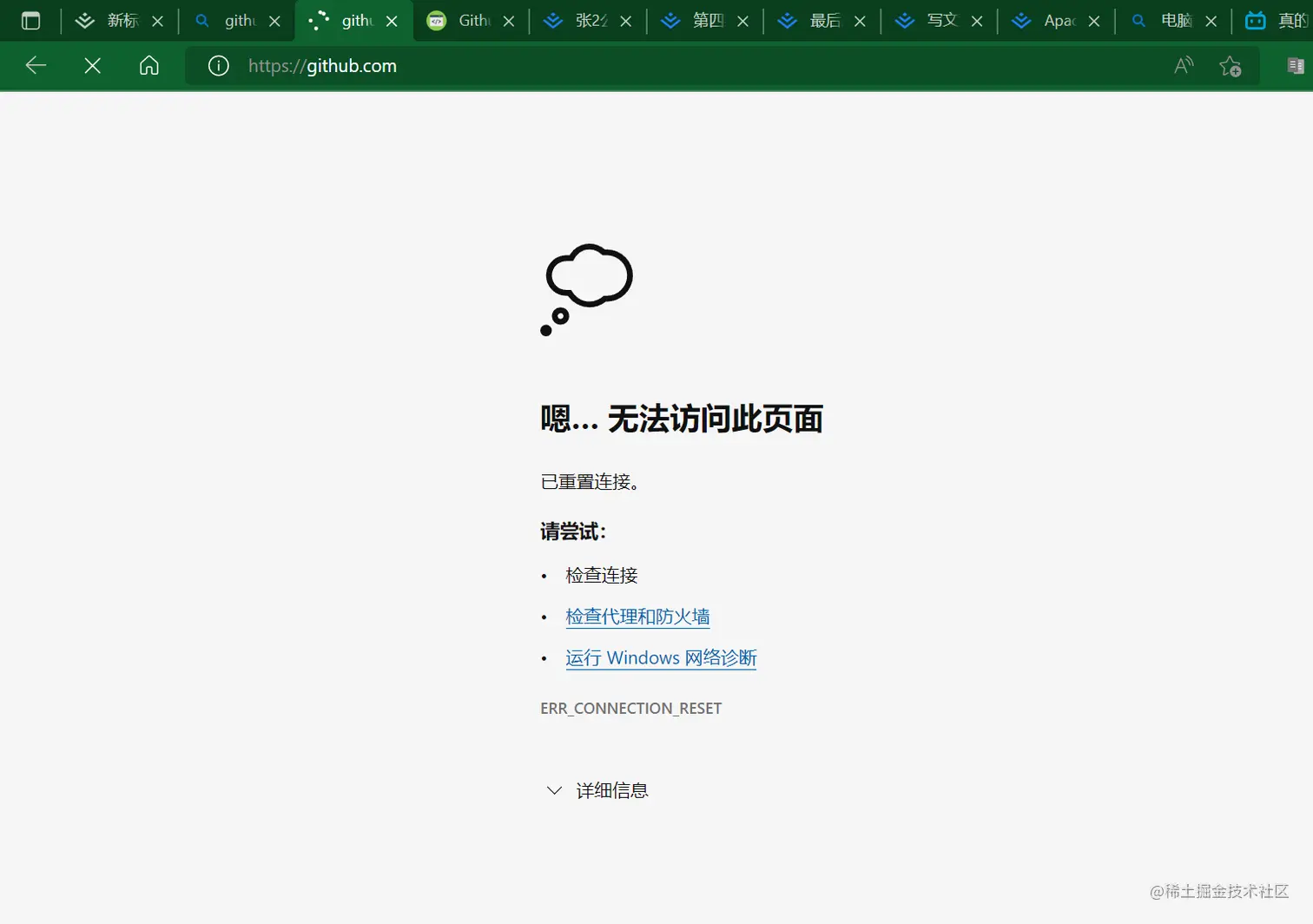Open the tab actions menu icon at top left
The width and height of the screenshot is (1313, 924).
(31, 20)
